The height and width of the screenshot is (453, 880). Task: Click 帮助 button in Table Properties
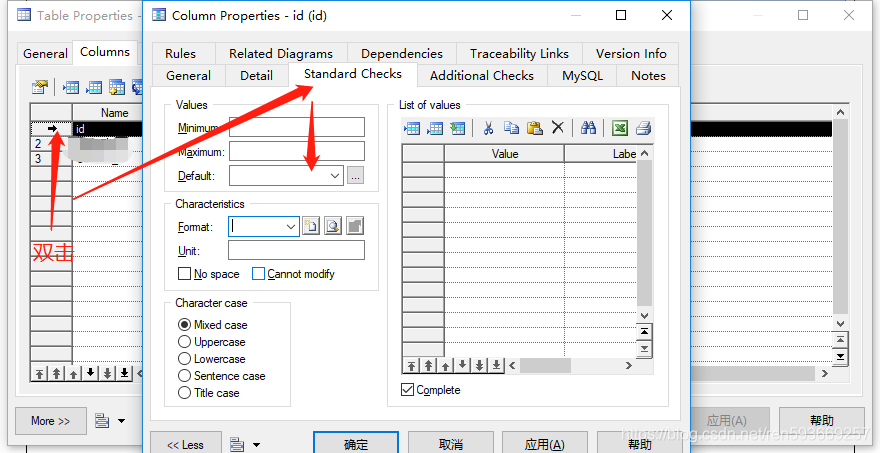pos(822,420)
